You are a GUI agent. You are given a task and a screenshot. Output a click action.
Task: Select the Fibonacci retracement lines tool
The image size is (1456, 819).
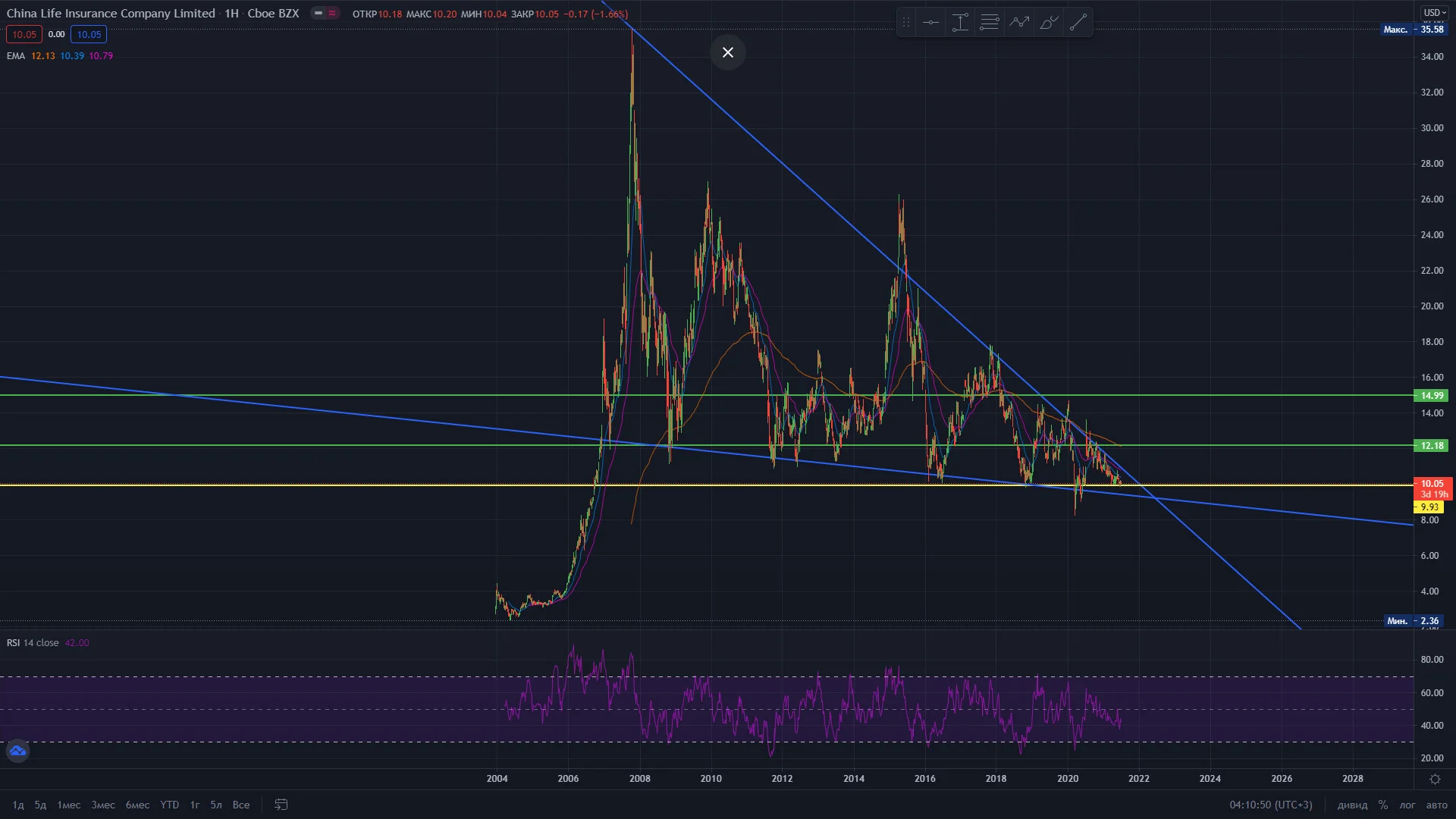click(990, 23)
